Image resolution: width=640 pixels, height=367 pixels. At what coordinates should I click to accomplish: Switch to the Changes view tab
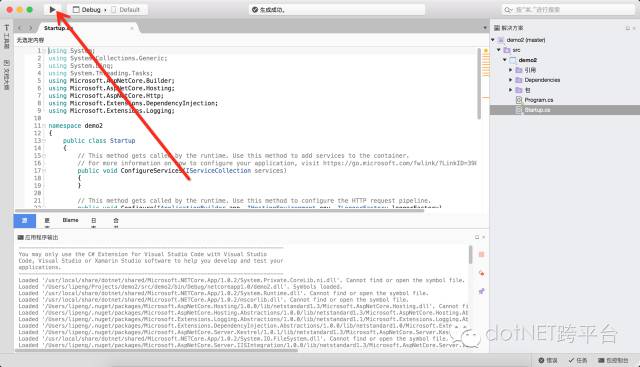(47, 221)
